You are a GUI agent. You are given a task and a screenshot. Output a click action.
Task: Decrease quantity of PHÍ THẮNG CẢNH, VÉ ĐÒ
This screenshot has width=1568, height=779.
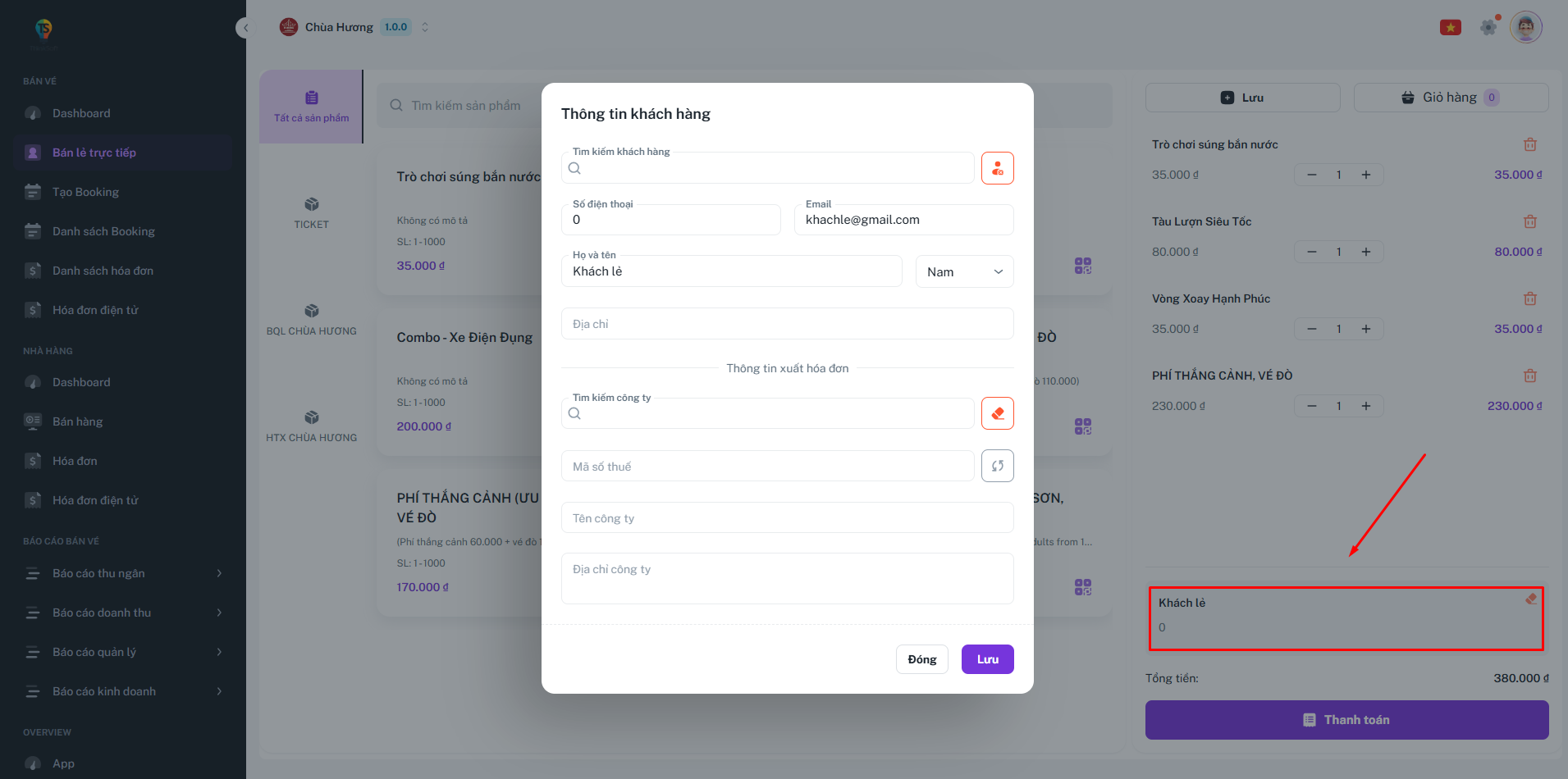pyautogui.click(x=1311, y=406)
